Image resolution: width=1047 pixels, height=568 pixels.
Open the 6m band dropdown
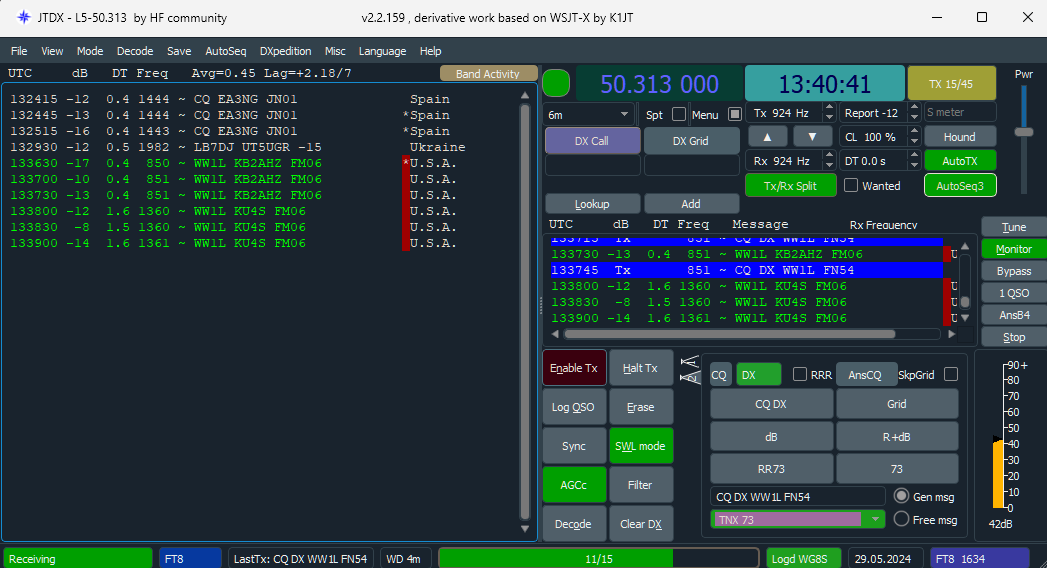coord(588,114)
